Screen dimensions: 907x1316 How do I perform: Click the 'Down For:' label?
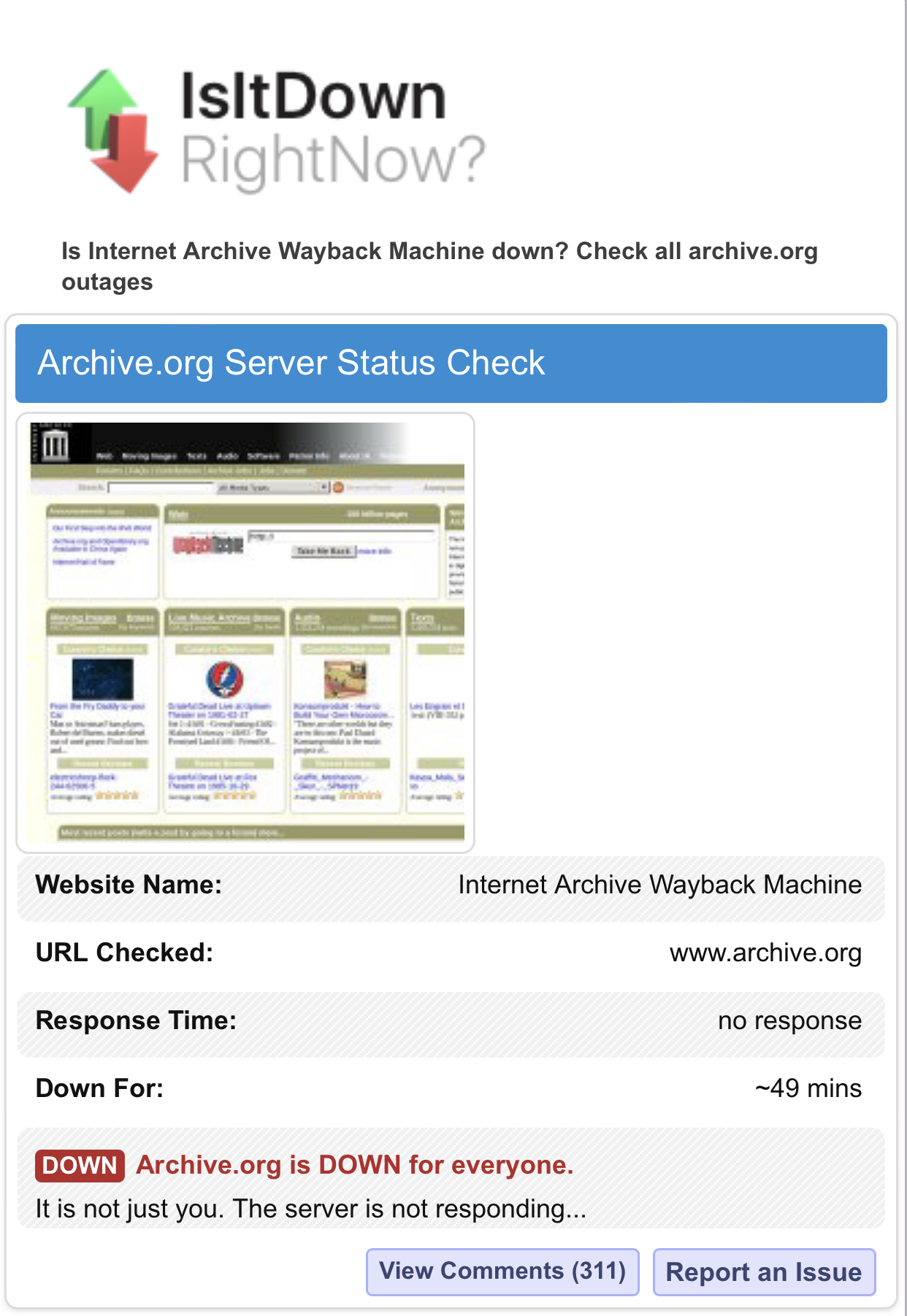[100, 1088]
